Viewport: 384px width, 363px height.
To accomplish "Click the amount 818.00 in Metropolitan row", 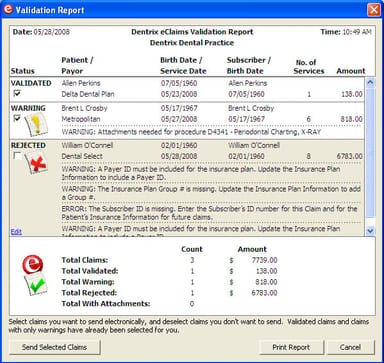I will click(x=352, y=119).
